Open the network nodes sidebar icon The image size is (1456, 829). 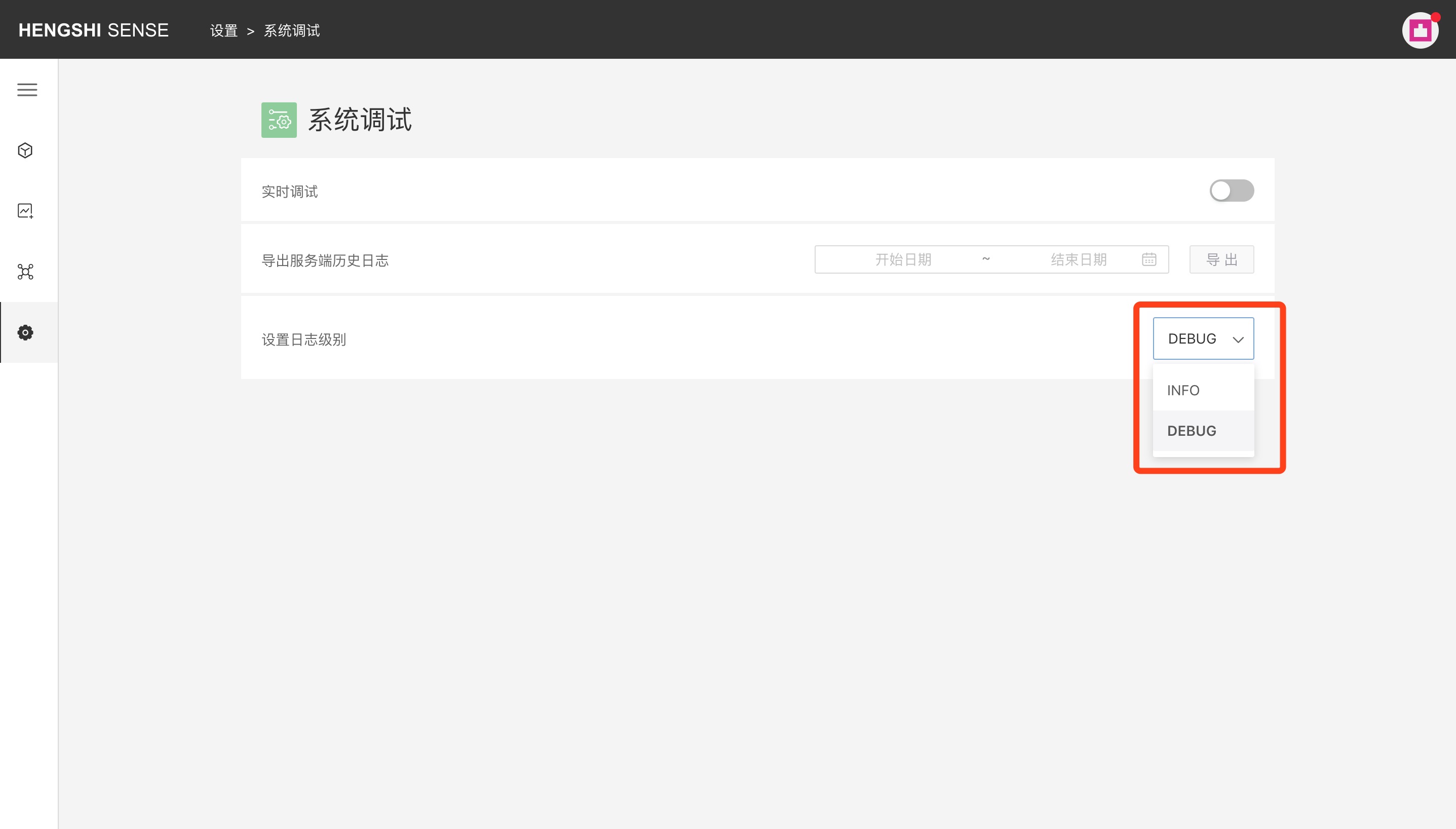(25, 272)
